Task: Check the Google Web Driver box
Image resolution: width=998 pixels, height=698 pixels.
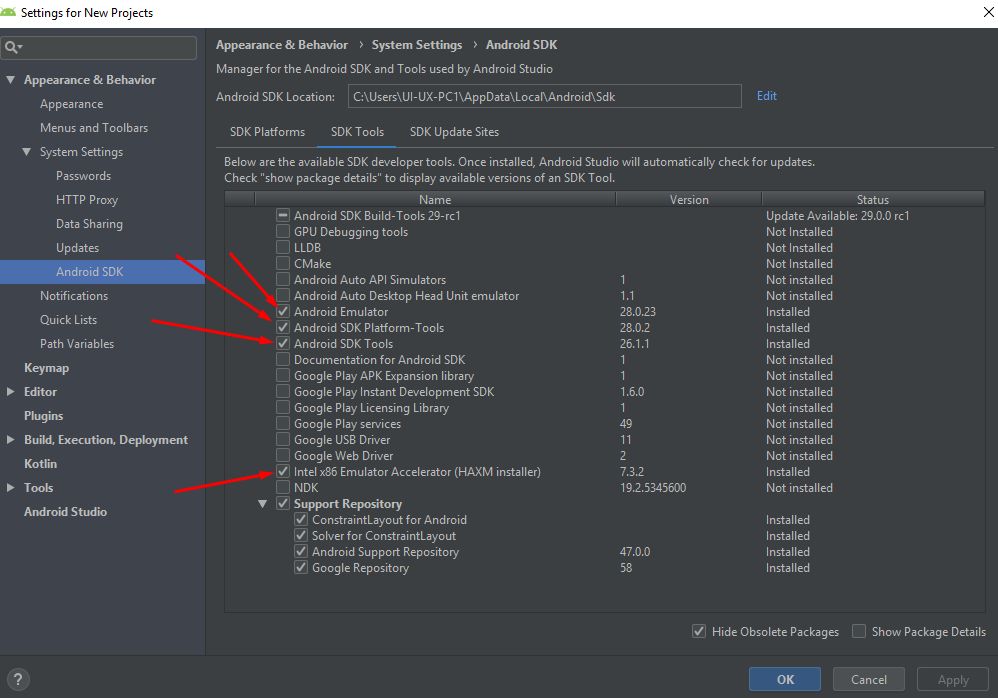Action: (x=283, y=455)
